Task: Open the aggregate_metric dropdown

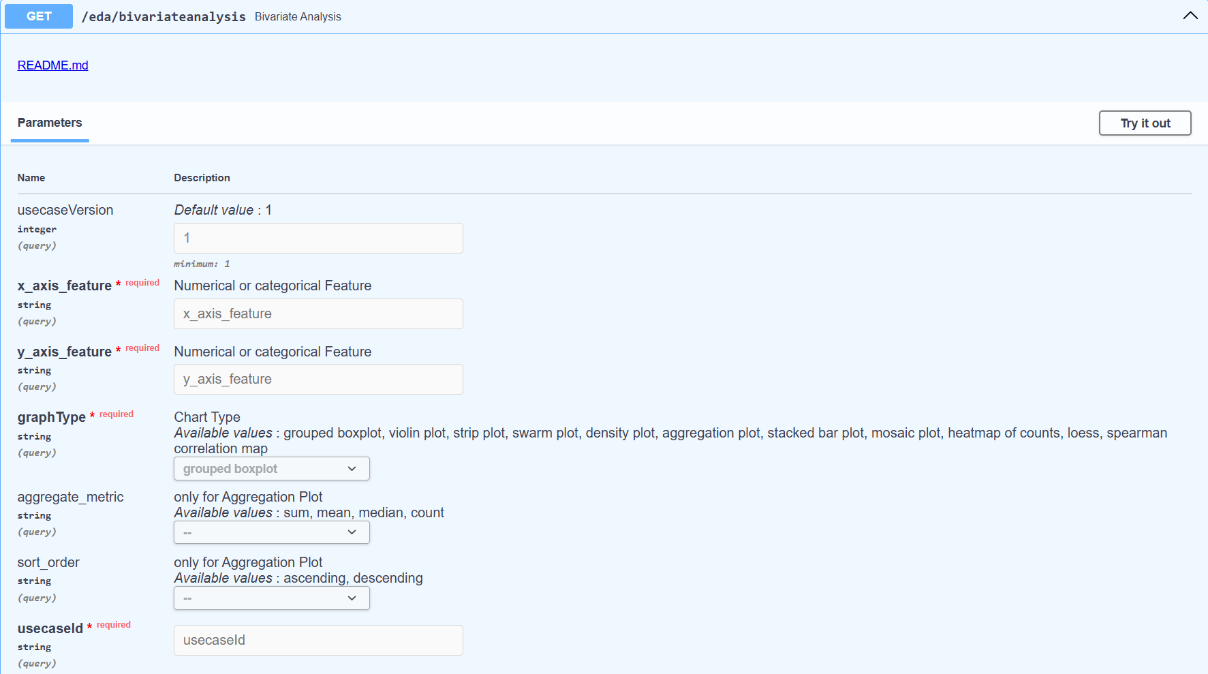Action: [271, 532]
